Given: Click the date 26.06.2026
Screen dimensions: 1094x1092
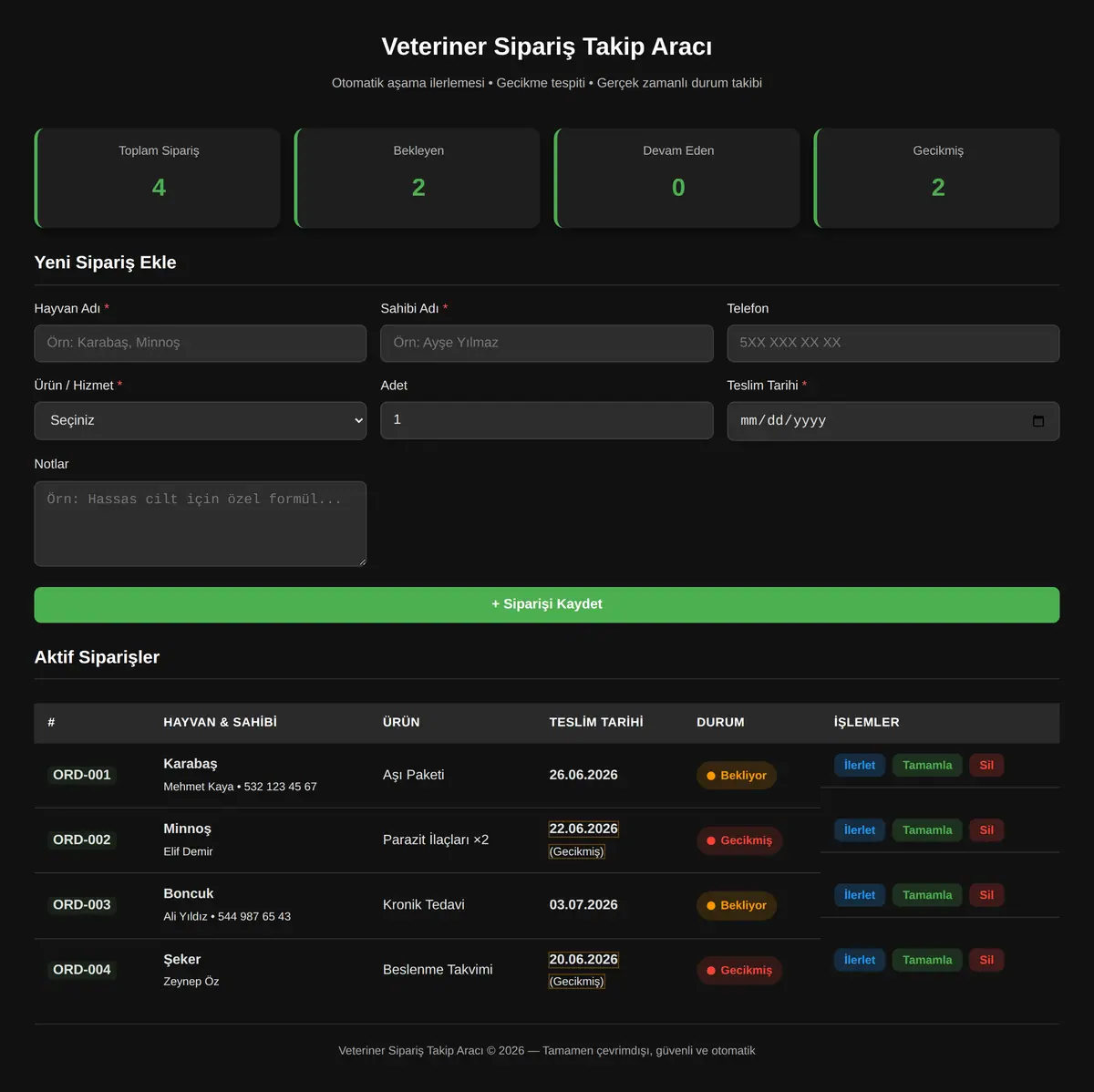Looking at the screenshot, I should tap(583, 775).
